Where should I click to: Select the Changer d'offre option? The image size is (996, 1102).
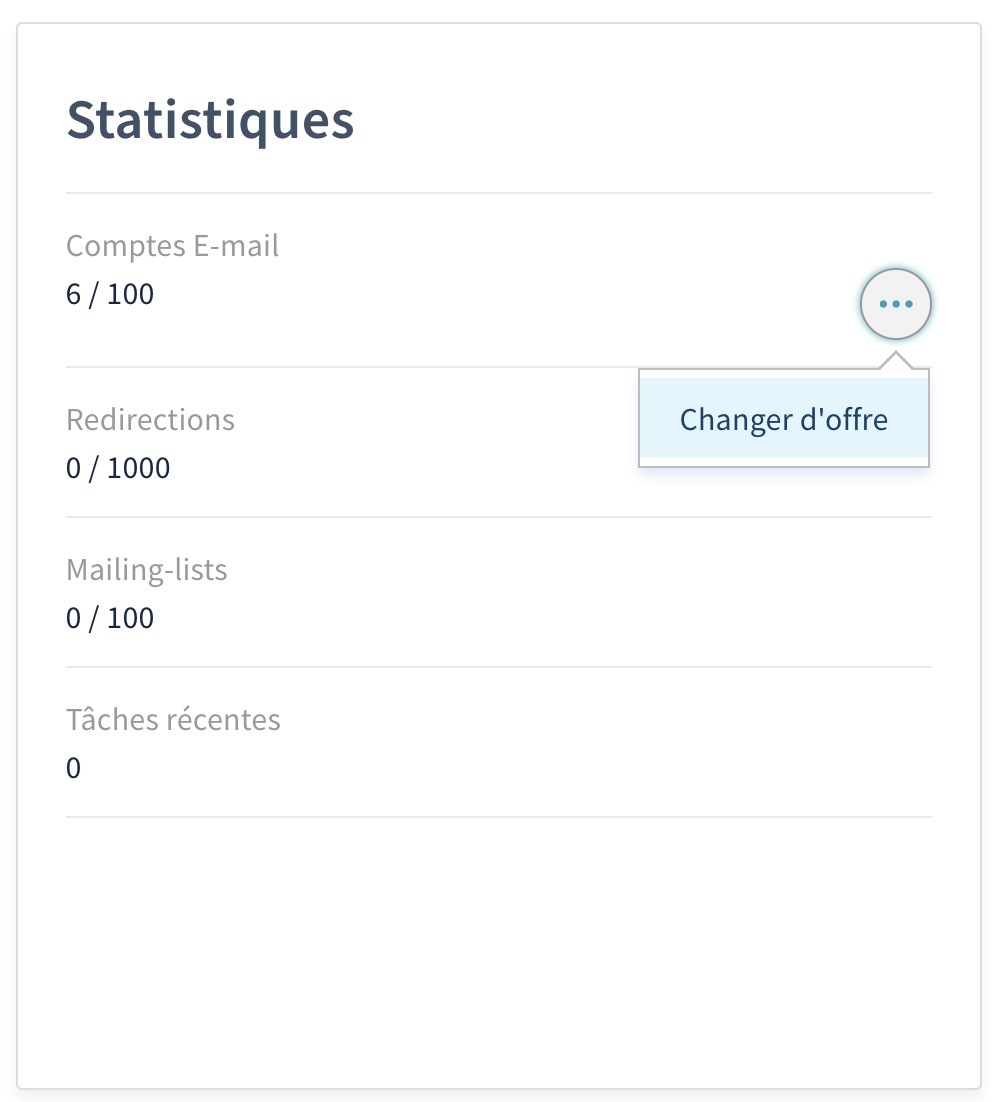[x=784, y=419]
